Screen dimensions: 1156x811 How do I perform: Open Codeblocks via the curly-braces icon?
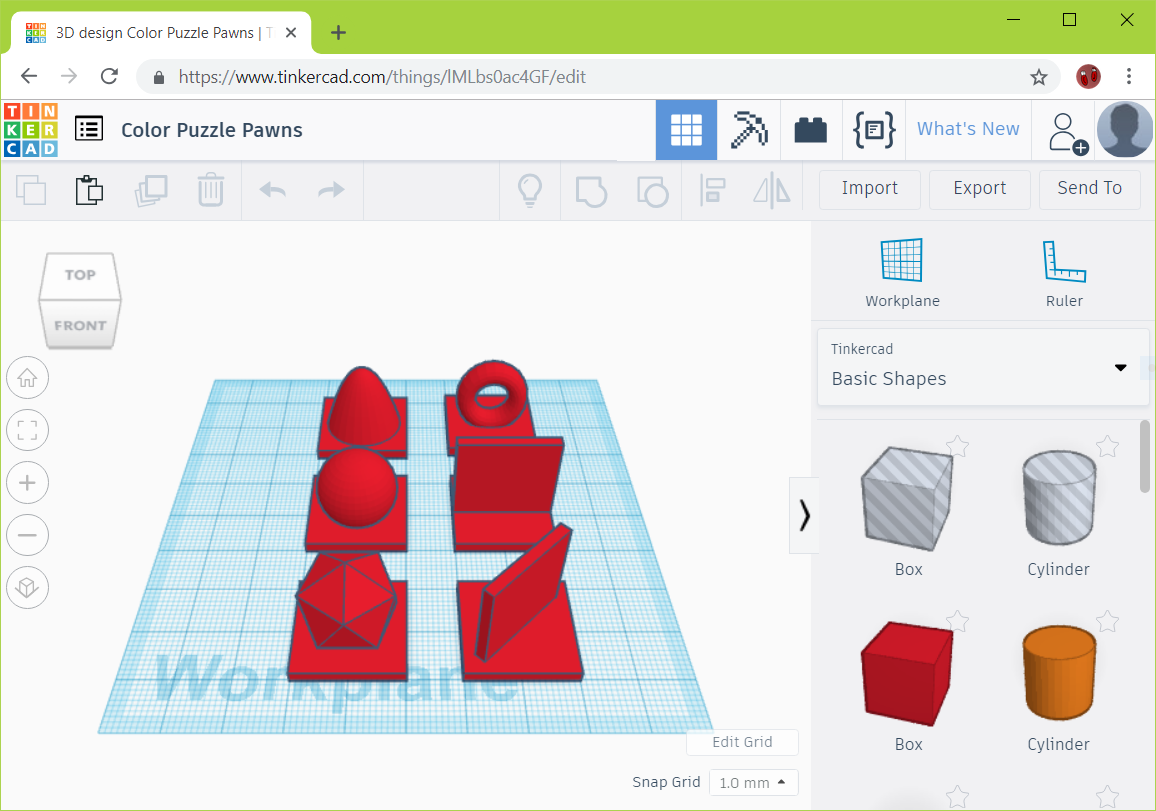tap(873, 129)
